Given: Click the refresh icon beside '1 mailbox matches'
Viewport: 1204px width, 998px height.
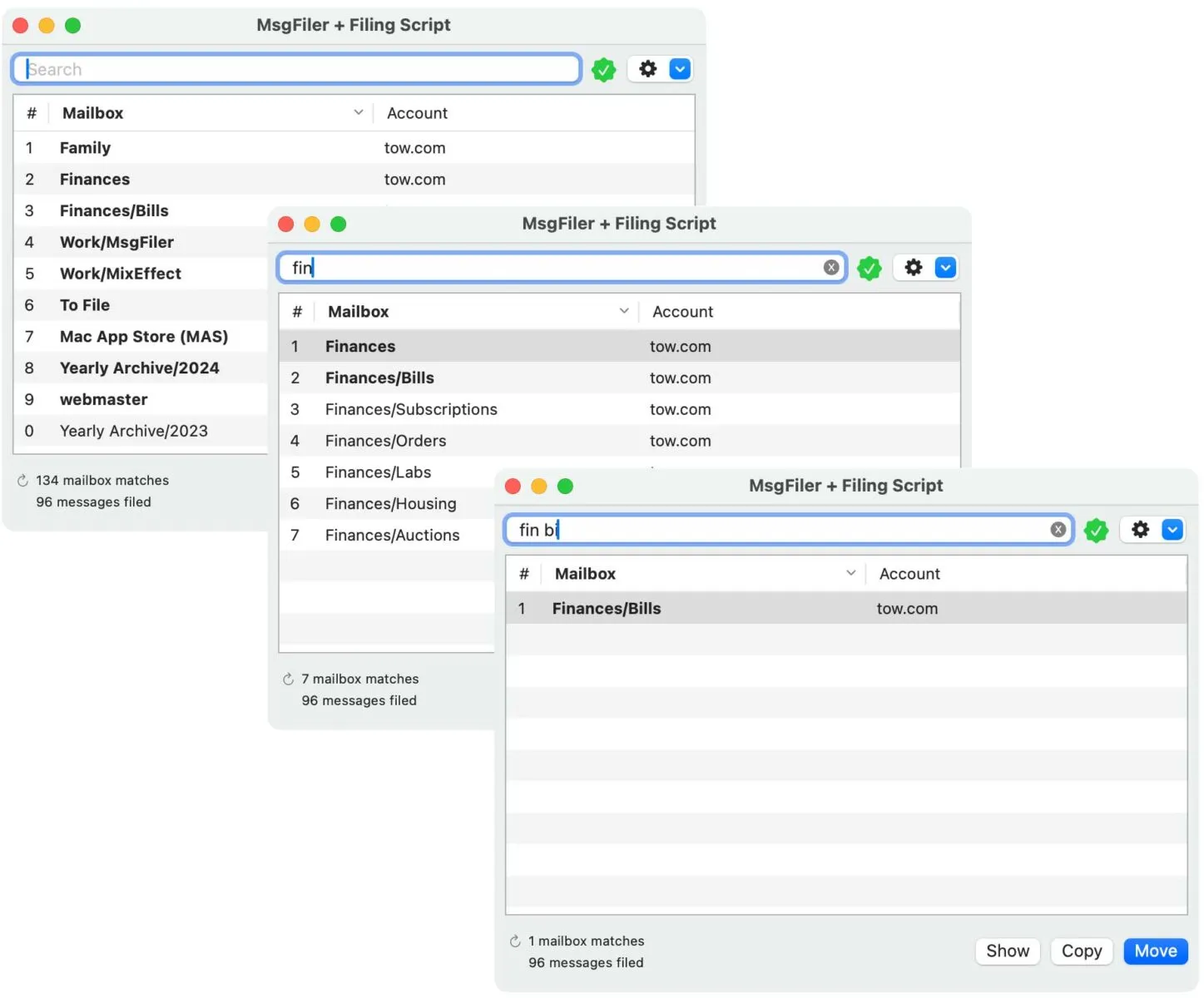Looking at the screenshot, I should click(x=515, y=941).
